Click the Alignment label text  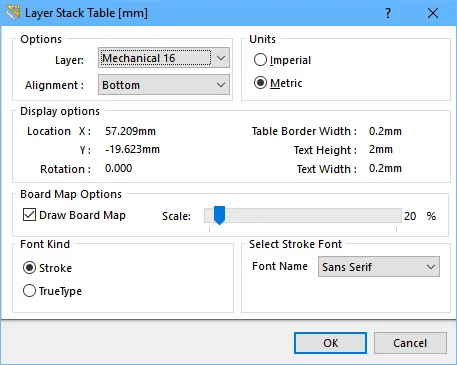54,85
